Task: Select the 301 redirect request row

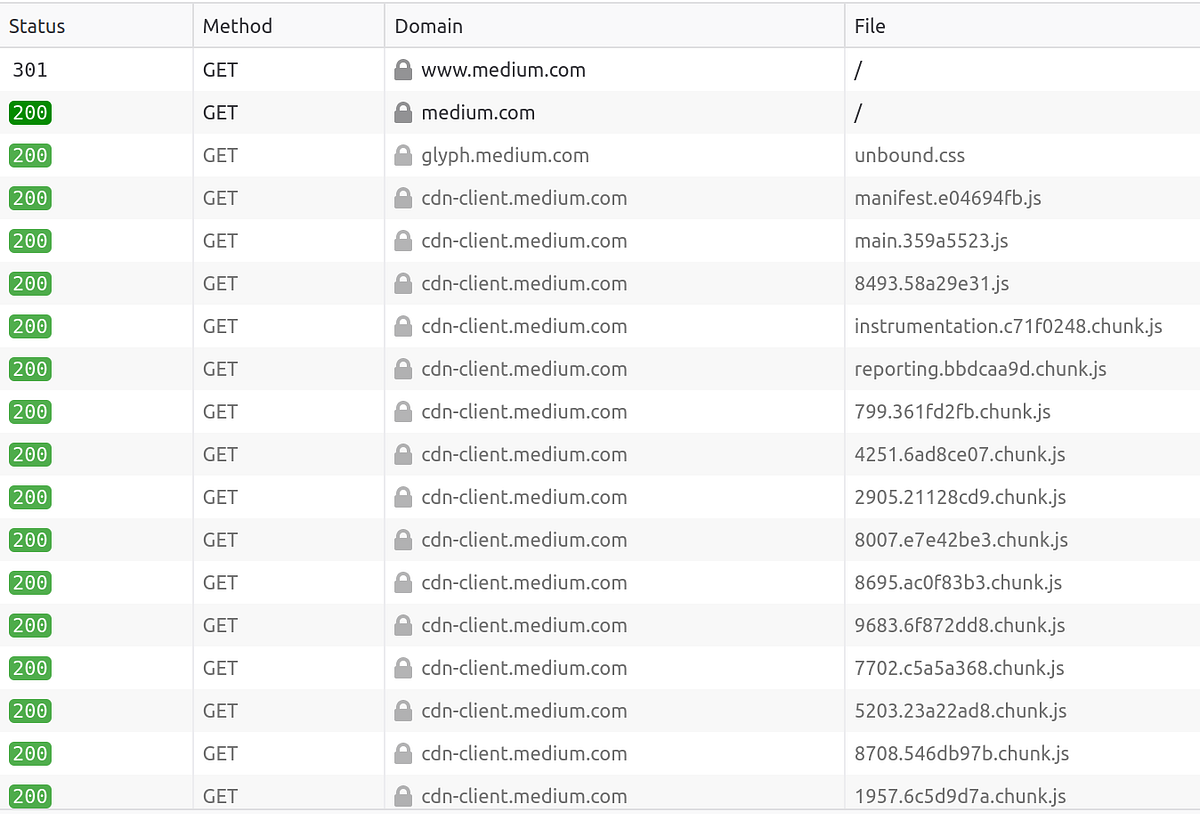Action: (x=600, y=70)
